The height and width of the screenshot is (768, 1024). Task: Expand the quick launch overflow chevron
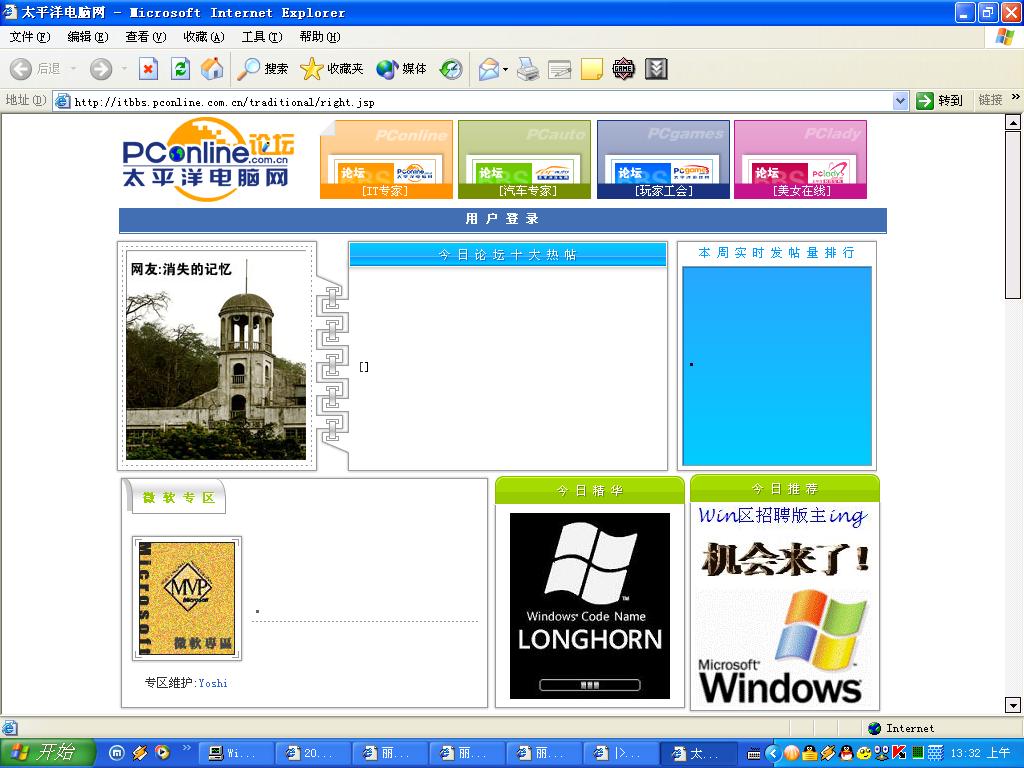coord(186,748)
